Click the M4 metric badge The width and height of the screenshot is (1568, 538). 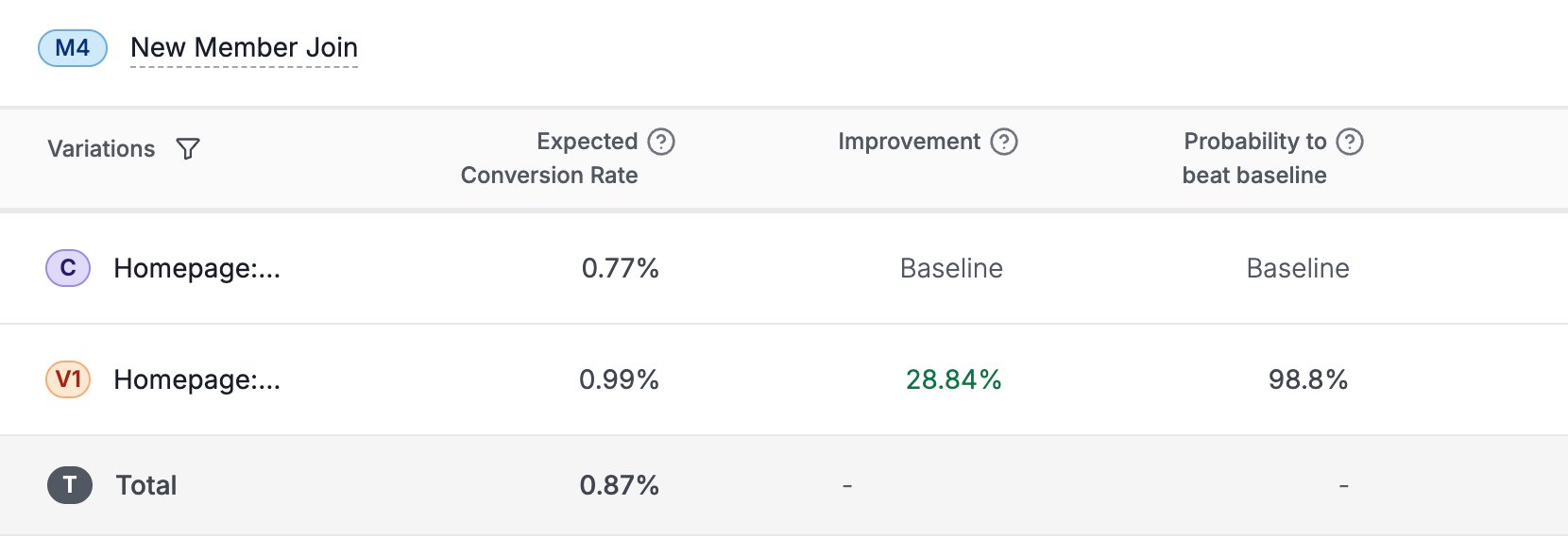(x=73, y=48)
